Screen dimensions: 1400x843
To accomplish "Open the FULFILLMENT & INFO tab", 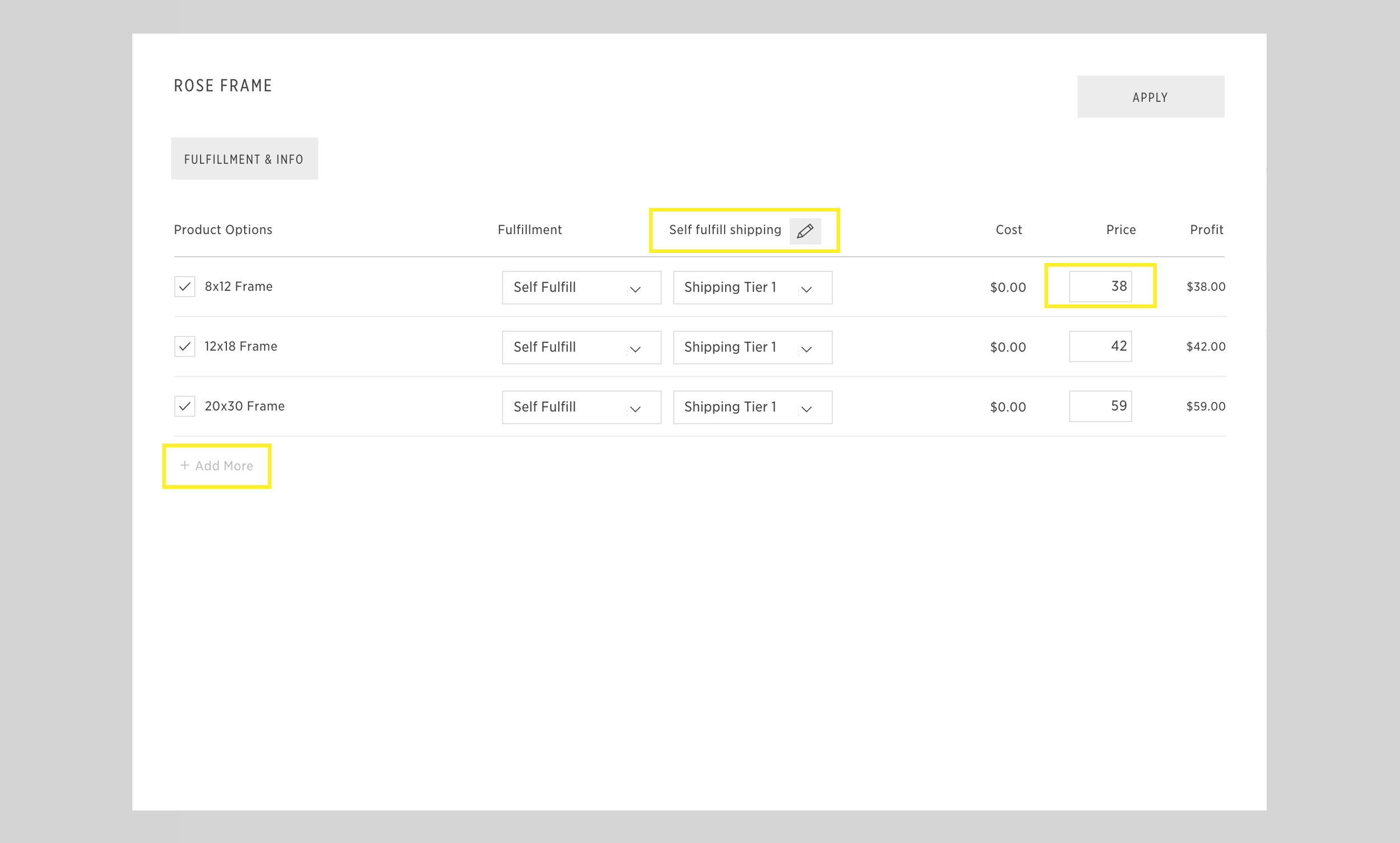I will tap(244, 159).
